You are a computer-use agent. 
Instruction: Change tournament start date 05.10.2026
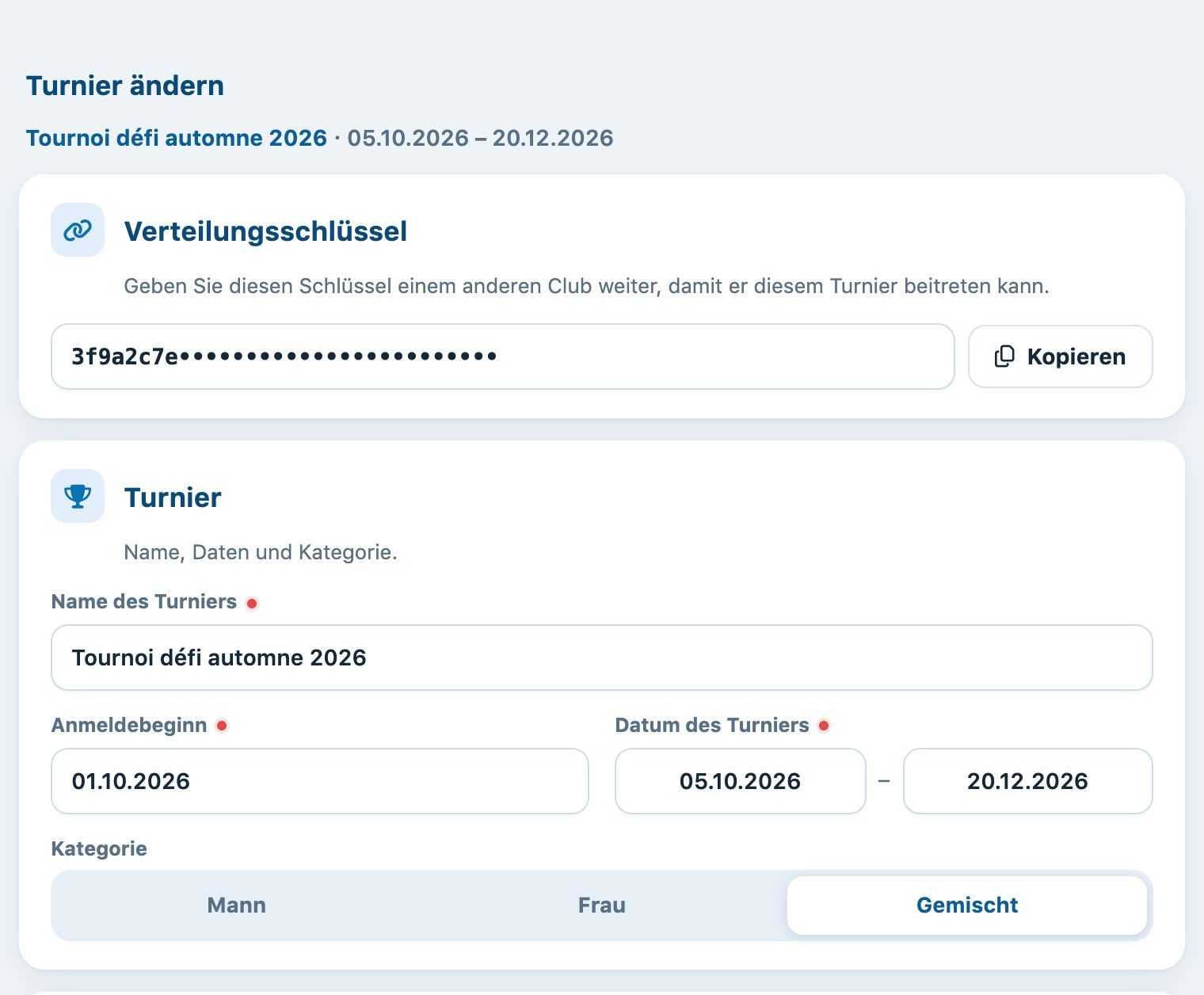pos(741,781)
